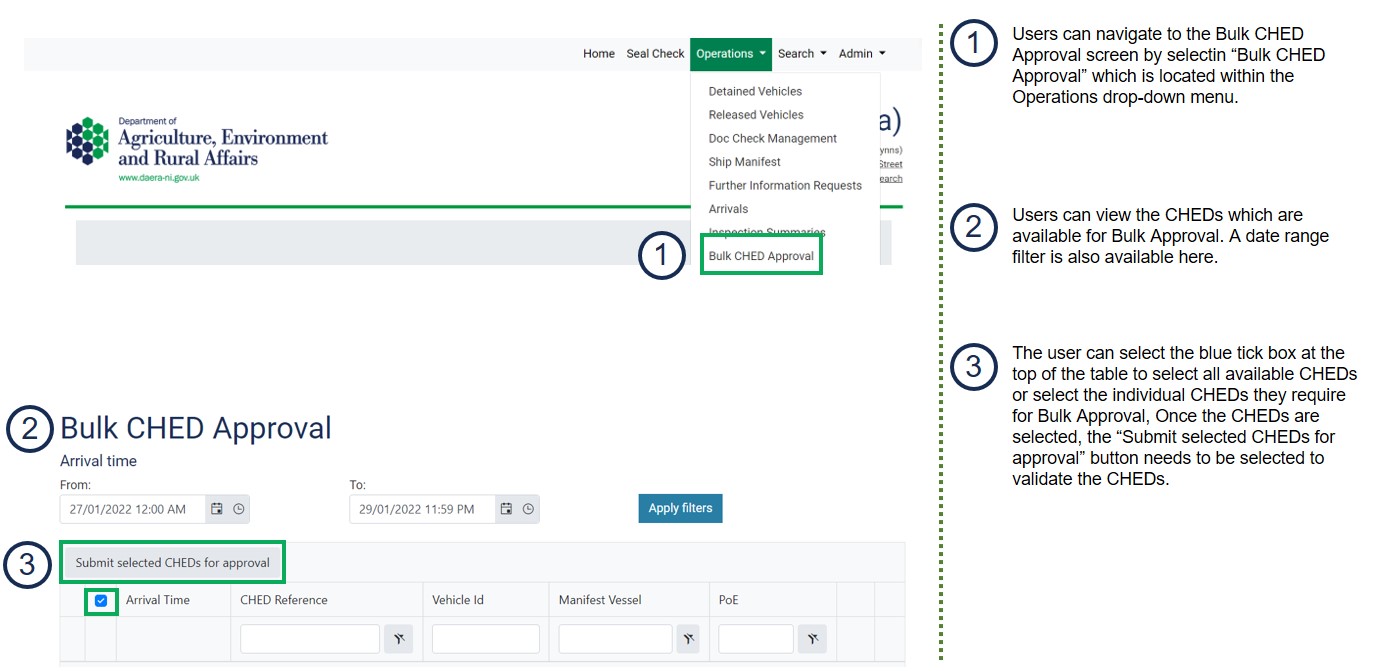Sort by the Arrival Time column header
Viewport: 1380px width, 671px height.
158,600
